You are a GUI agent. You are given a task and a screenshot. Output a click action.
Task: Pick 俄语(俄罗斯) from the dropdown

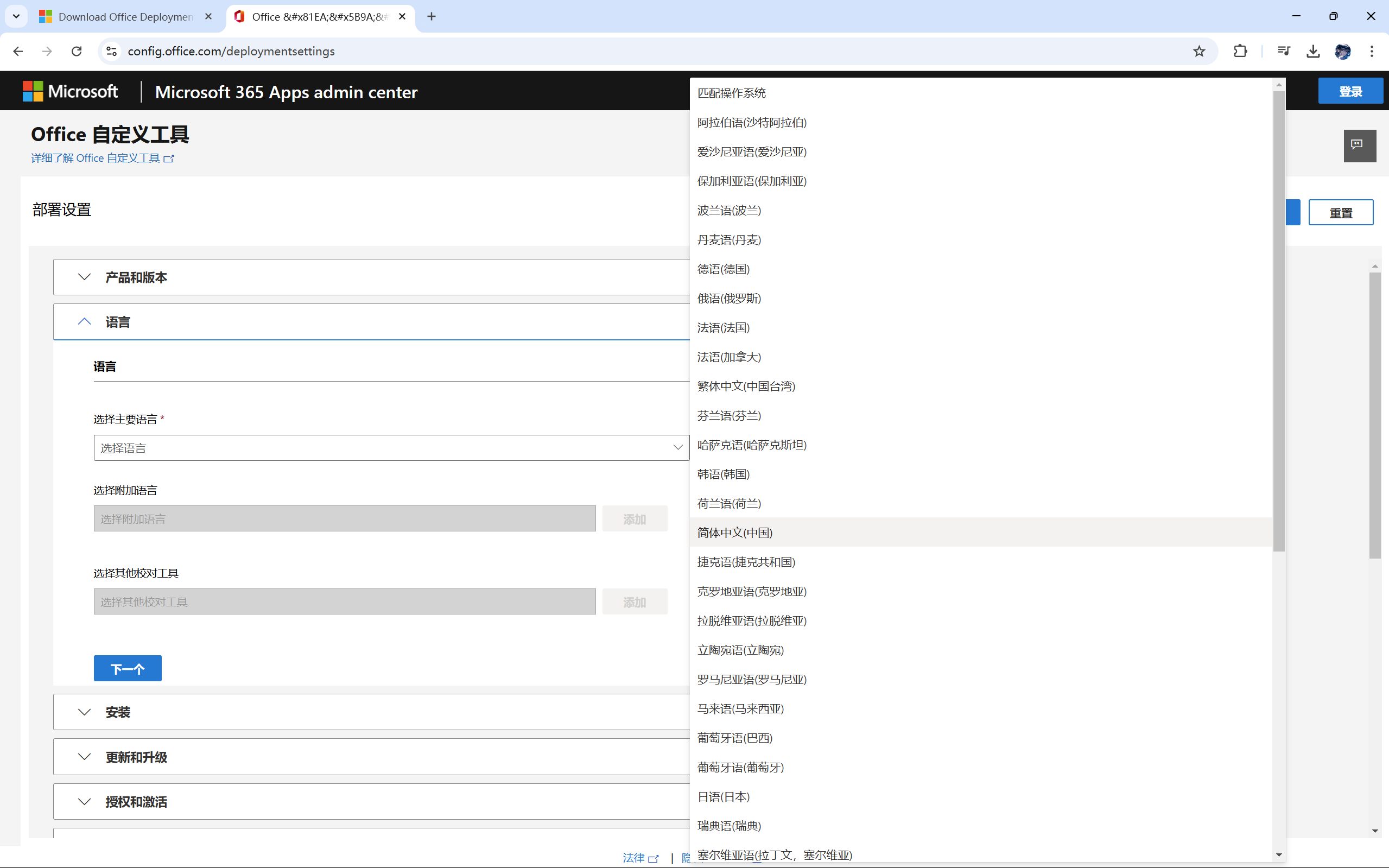pos(981,298)
